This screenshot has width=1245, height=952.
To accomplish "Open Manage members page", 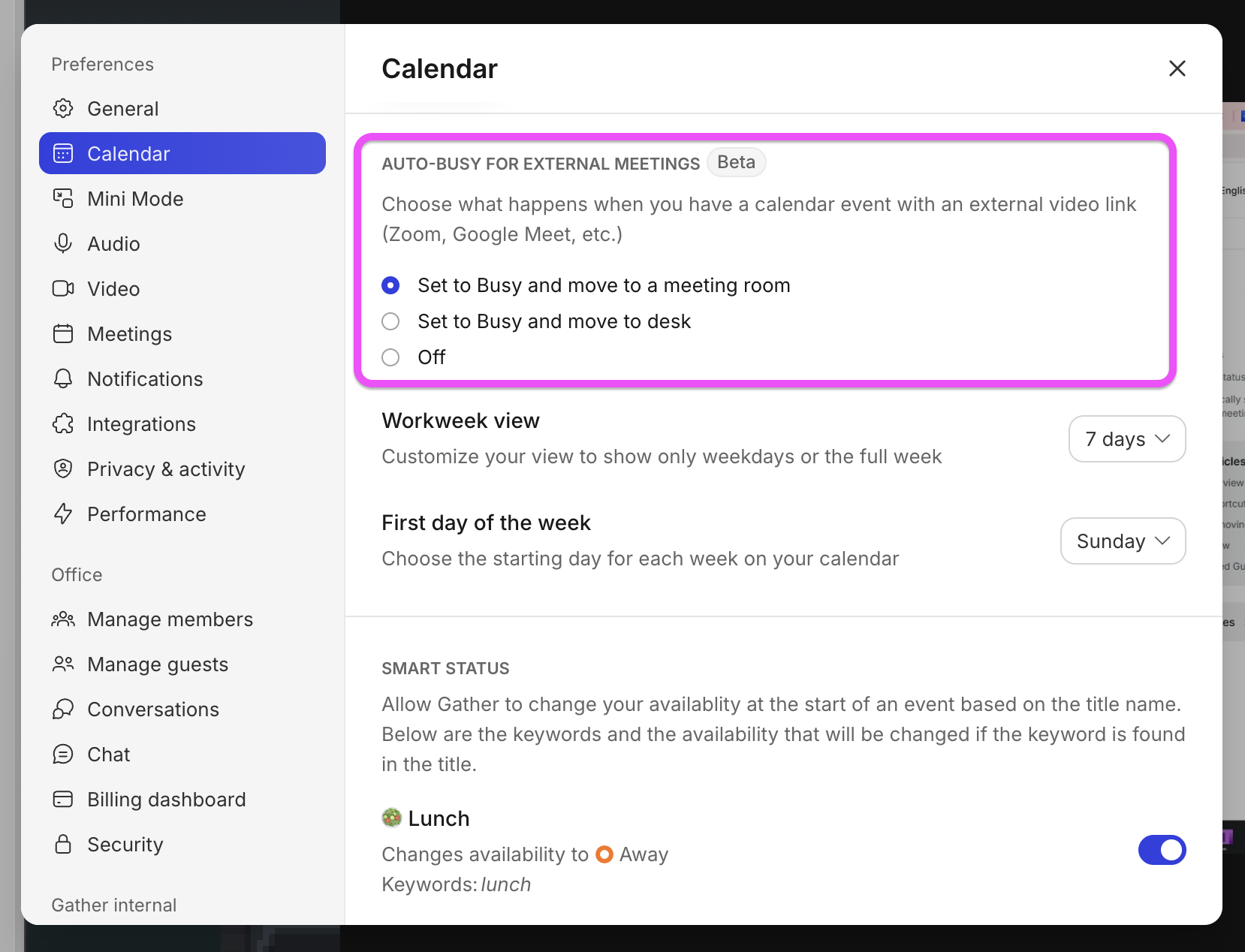I will pyautogui.click(x=170, y=619).
